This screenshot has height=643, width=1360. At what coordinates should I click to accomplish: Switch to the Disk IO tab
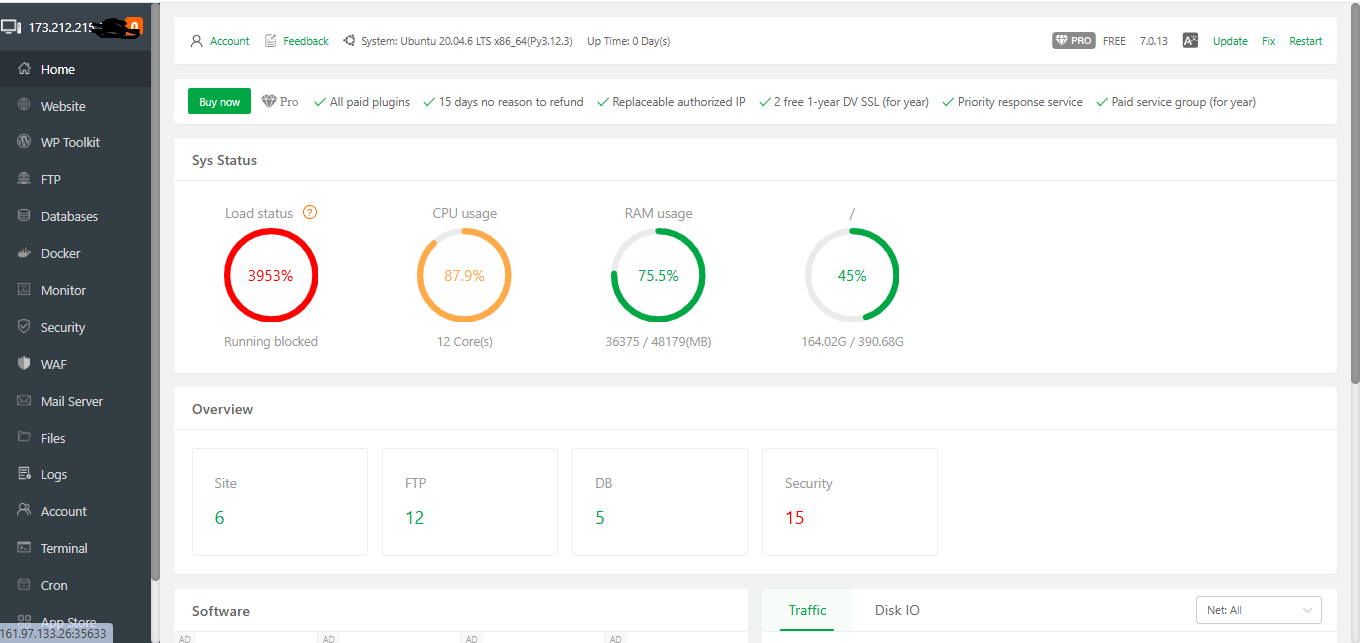pos(897,610)
